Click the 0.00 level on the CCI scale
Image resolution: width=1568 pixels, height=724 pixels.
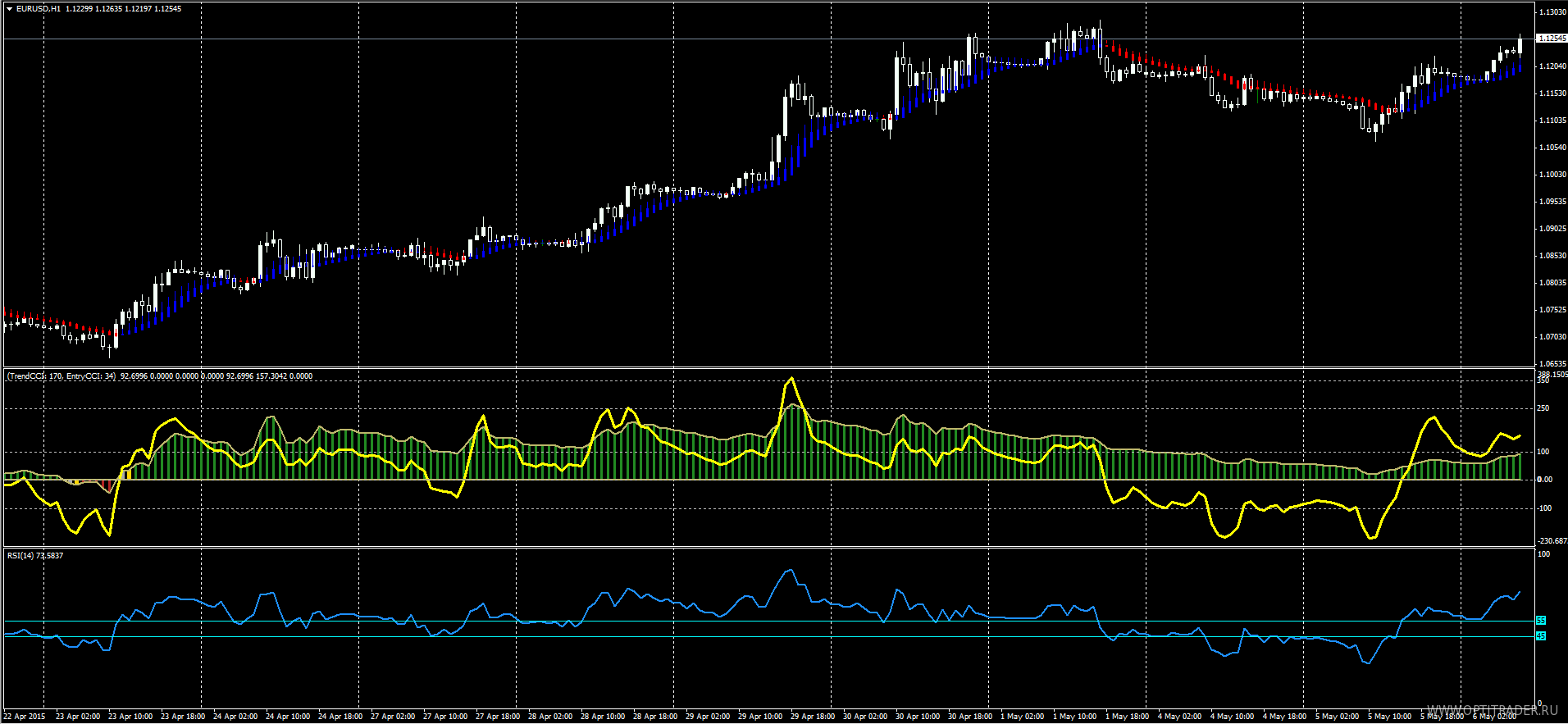1544,480
